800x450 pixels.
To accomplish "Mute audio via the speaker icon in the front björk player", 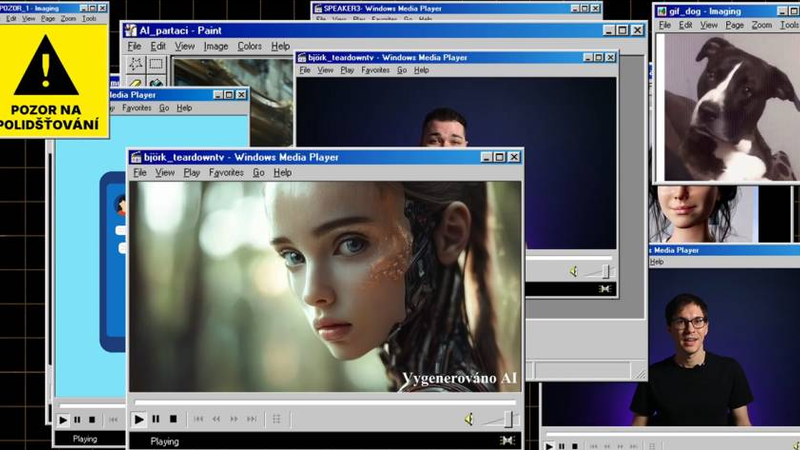I will (469, 419).
